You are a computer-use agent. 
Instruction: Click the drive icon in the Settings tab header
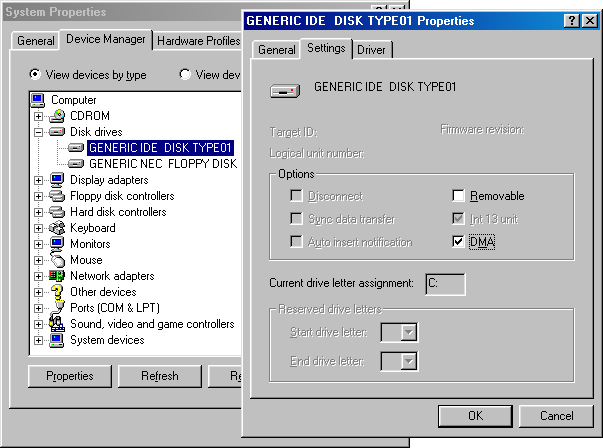[285, 92]
